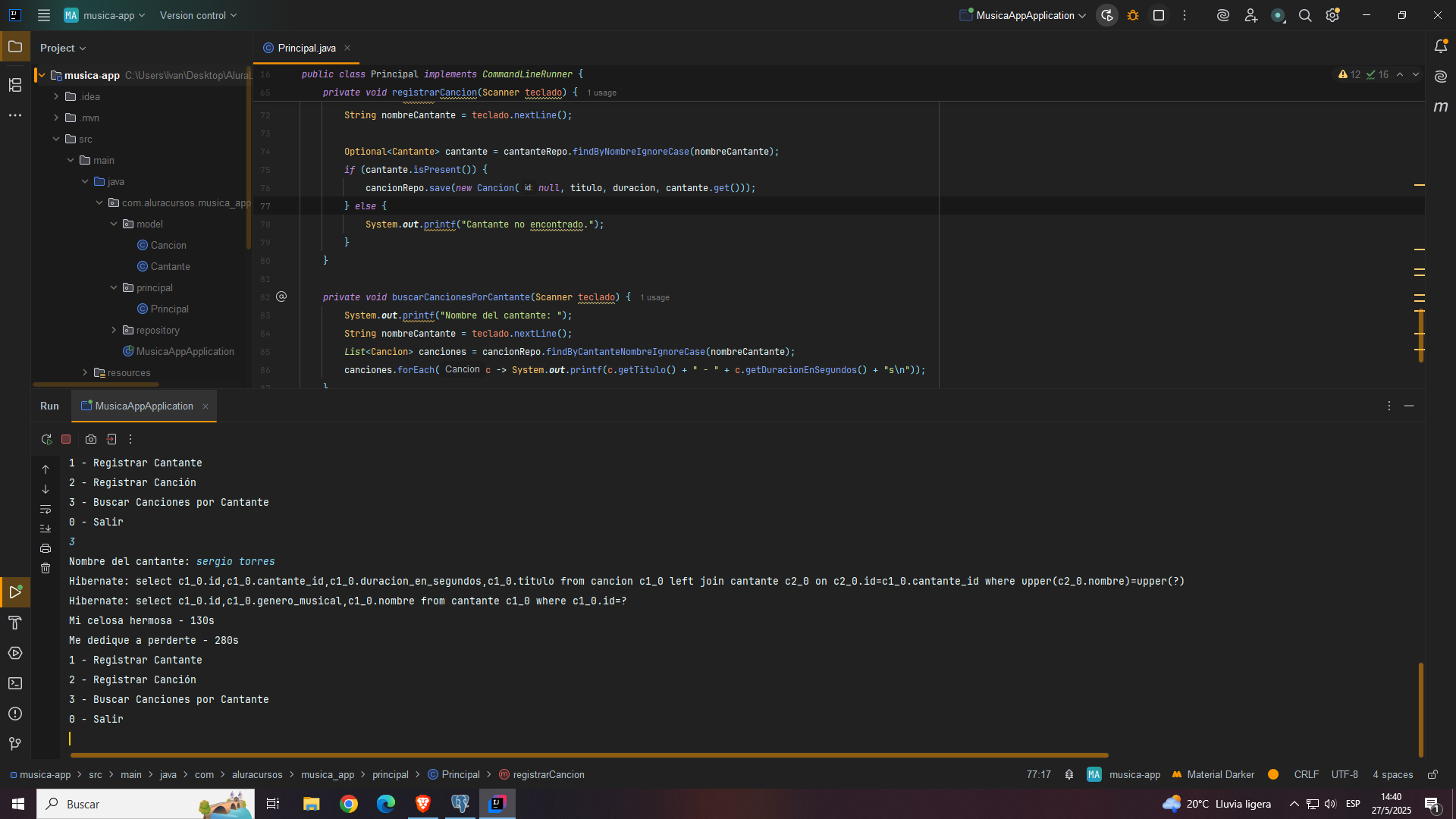Toggle scroll to end in console

45,529
